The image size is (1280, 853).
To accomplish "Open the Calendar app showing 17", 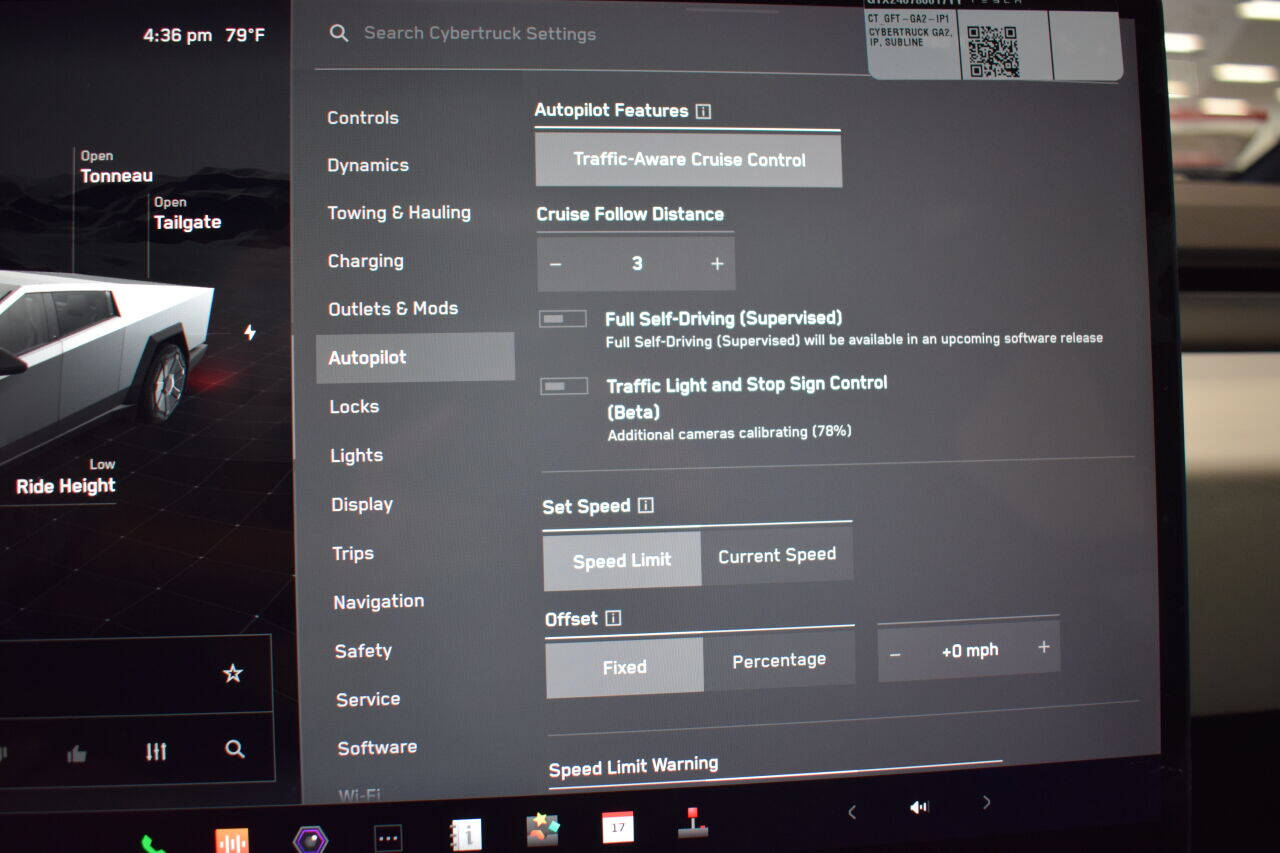I will [x=618, y=827].
